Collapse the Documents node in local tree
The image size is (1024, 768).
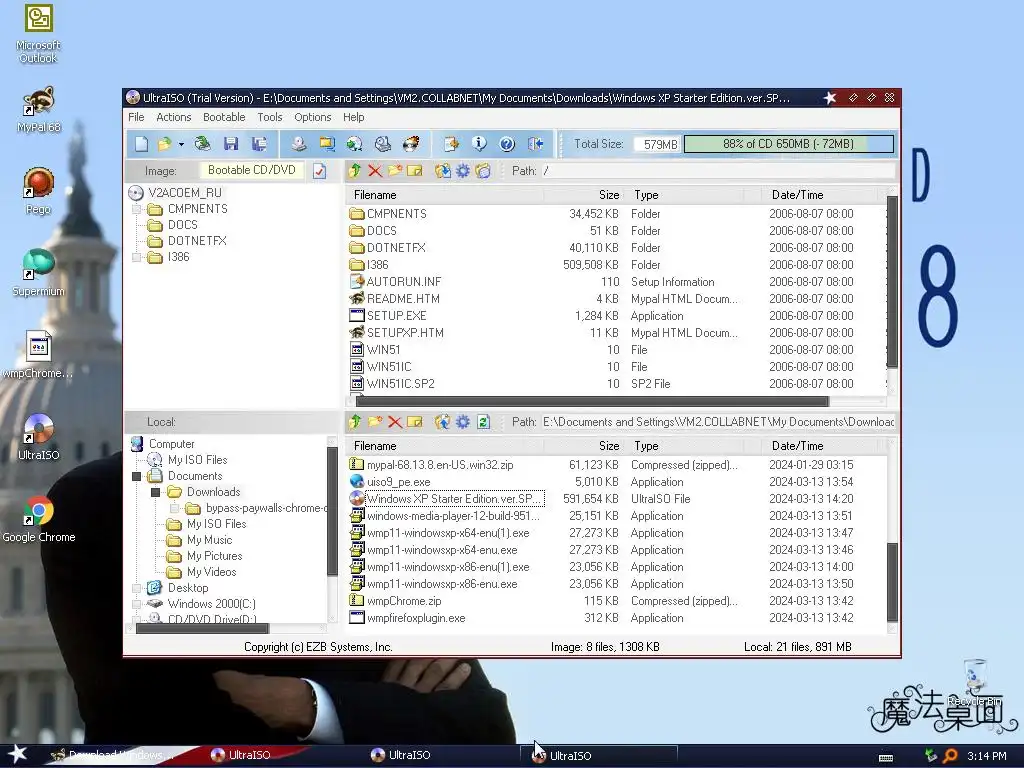coord(136,476)
